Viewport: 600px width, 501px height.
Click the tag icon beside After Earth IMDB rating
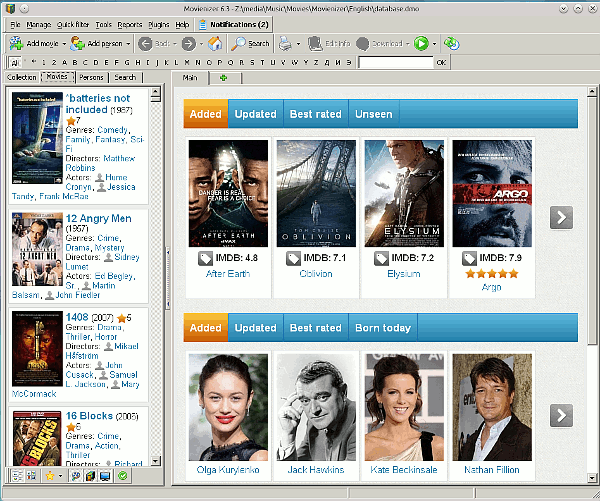[x=205, y=259]
